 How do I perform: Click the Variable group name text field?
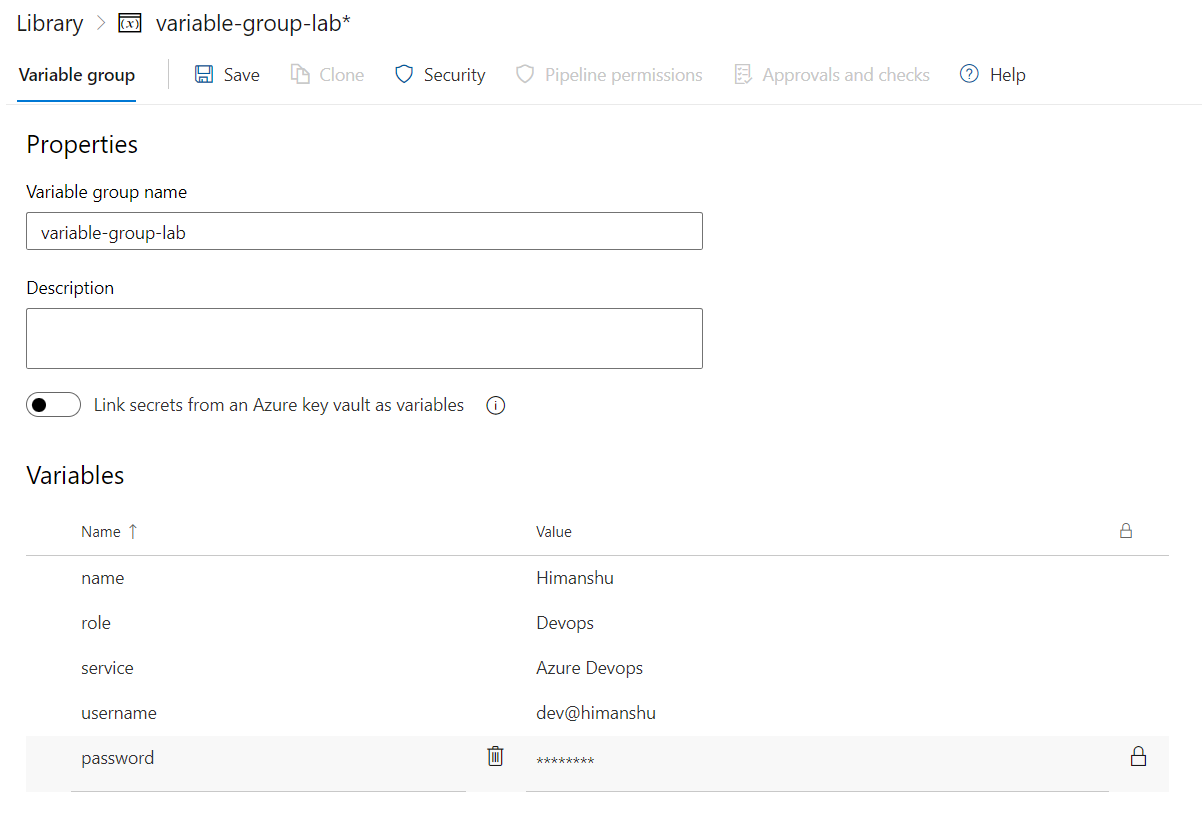(364, 231)
